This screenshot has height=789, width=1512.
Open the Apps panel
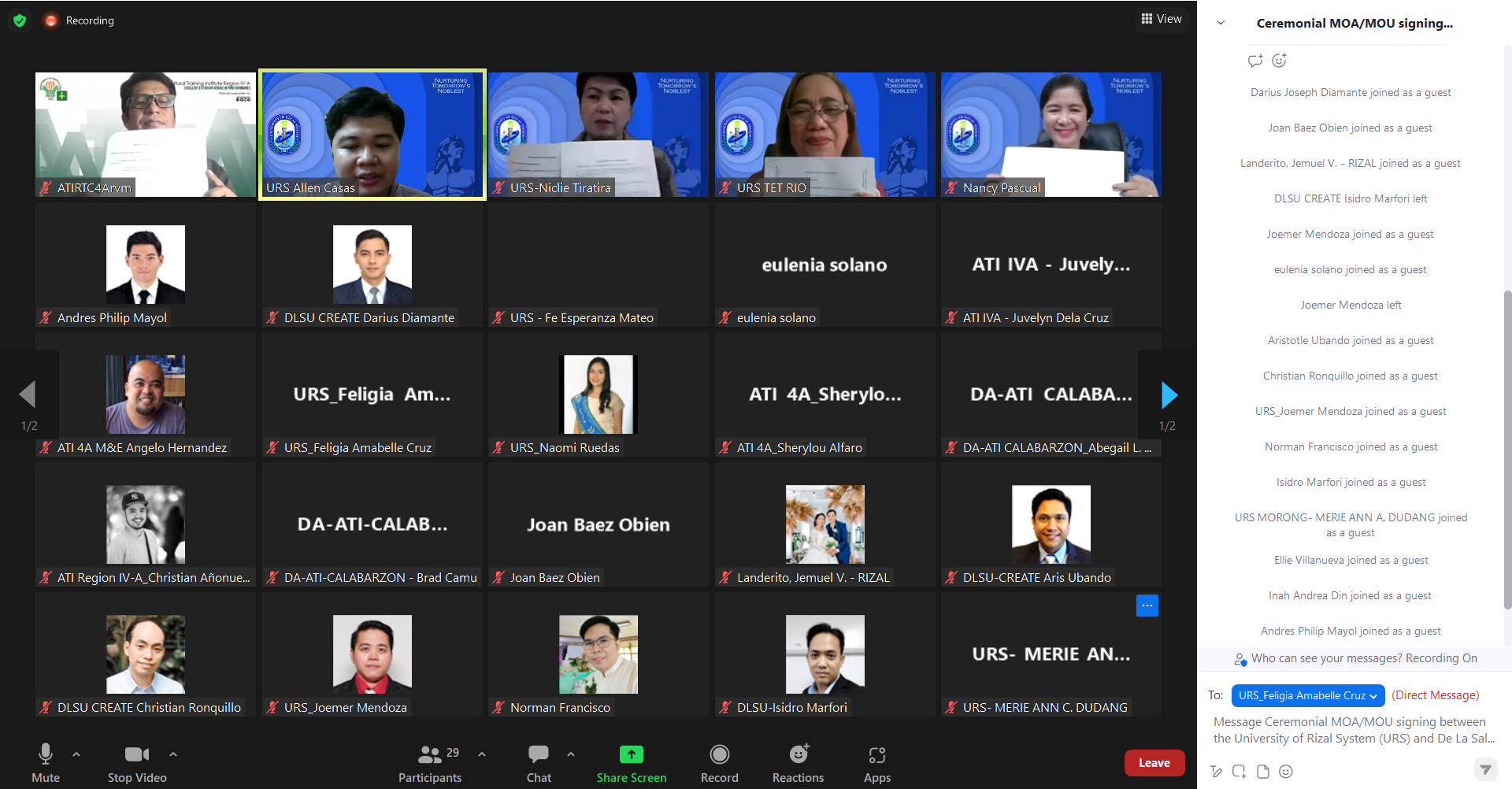point(877,763)
